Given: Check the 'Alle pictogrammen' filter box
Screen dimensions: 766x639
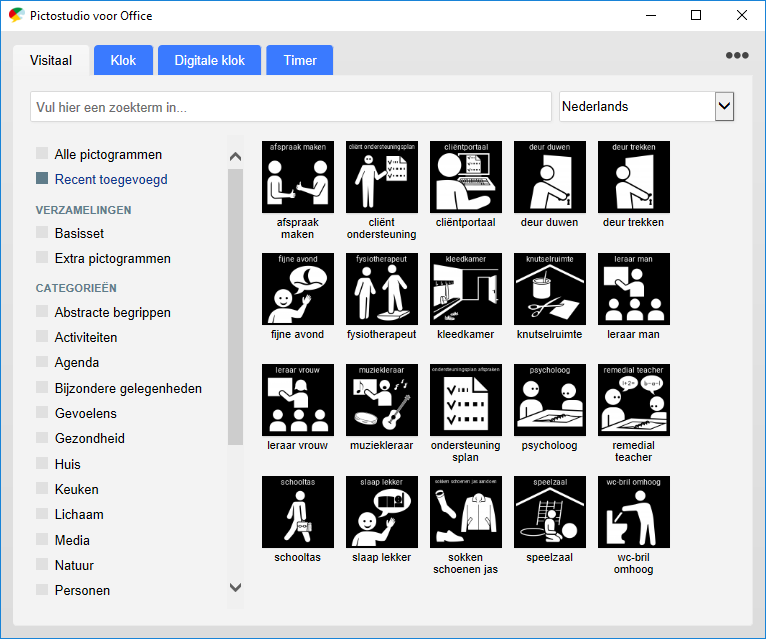Looking at the screenshot, I should point(42,153).
